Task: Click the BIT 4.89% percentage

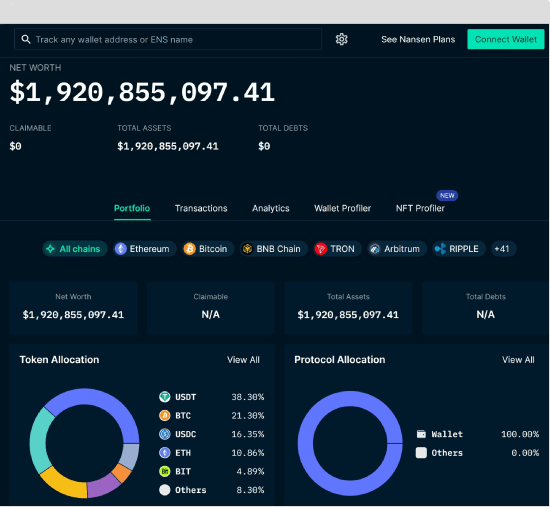Action: coord(250,471)
